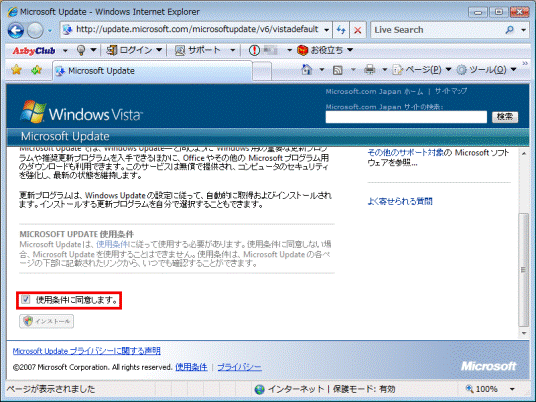Open a new blank tab
The height and width of the screenshot is (402, 536).
262,71
